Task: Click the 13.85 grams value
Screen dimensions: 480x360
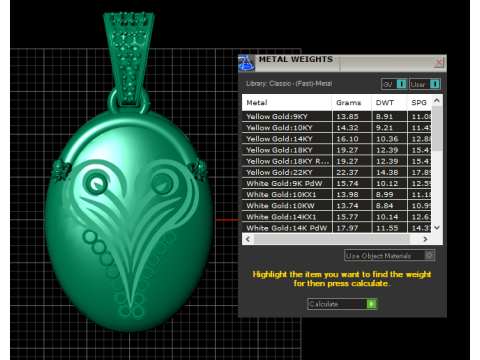Action: pos(347,117)
